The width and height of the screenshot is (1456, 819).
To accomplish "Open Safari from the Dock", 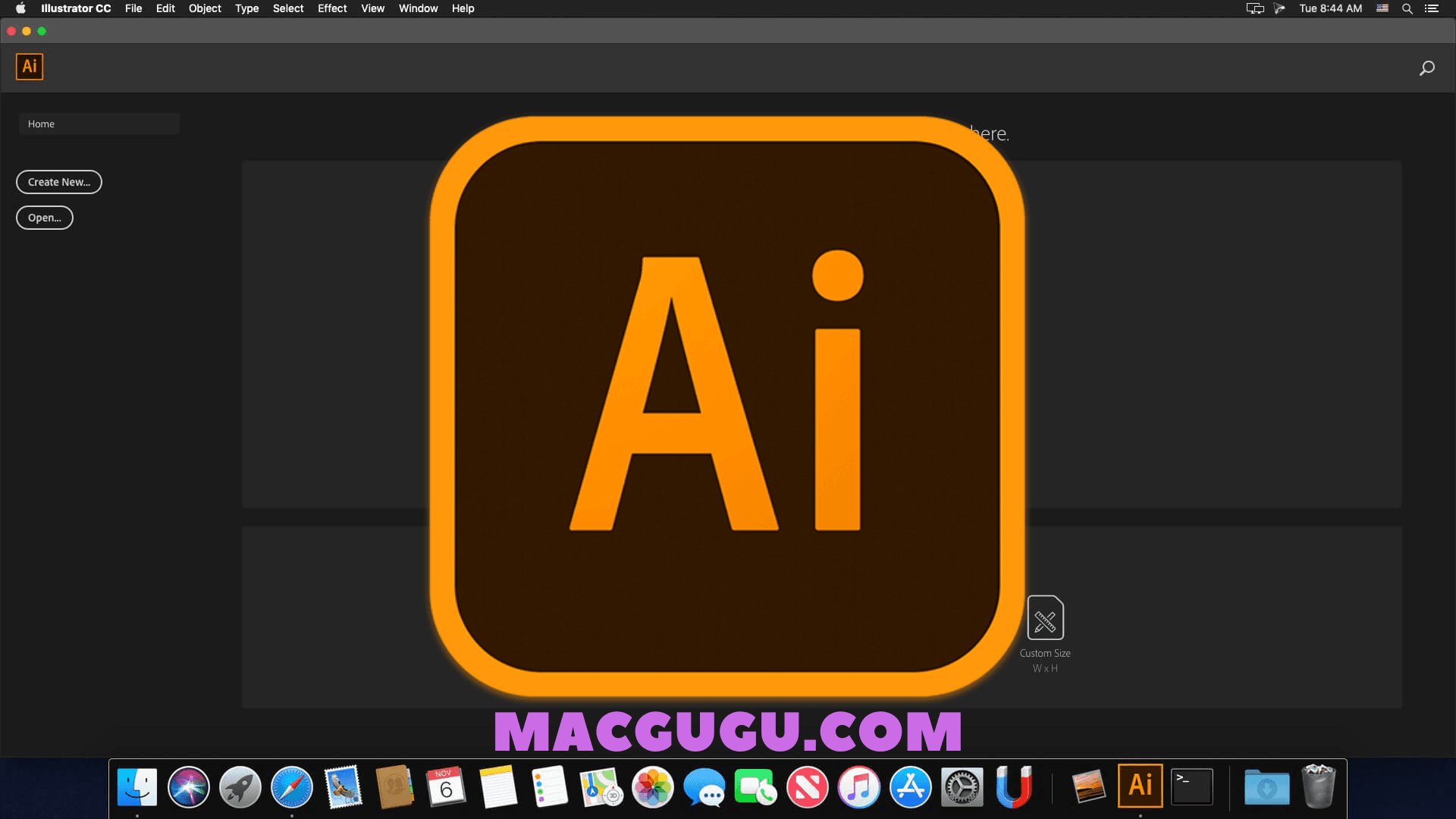I will [291, 787].
